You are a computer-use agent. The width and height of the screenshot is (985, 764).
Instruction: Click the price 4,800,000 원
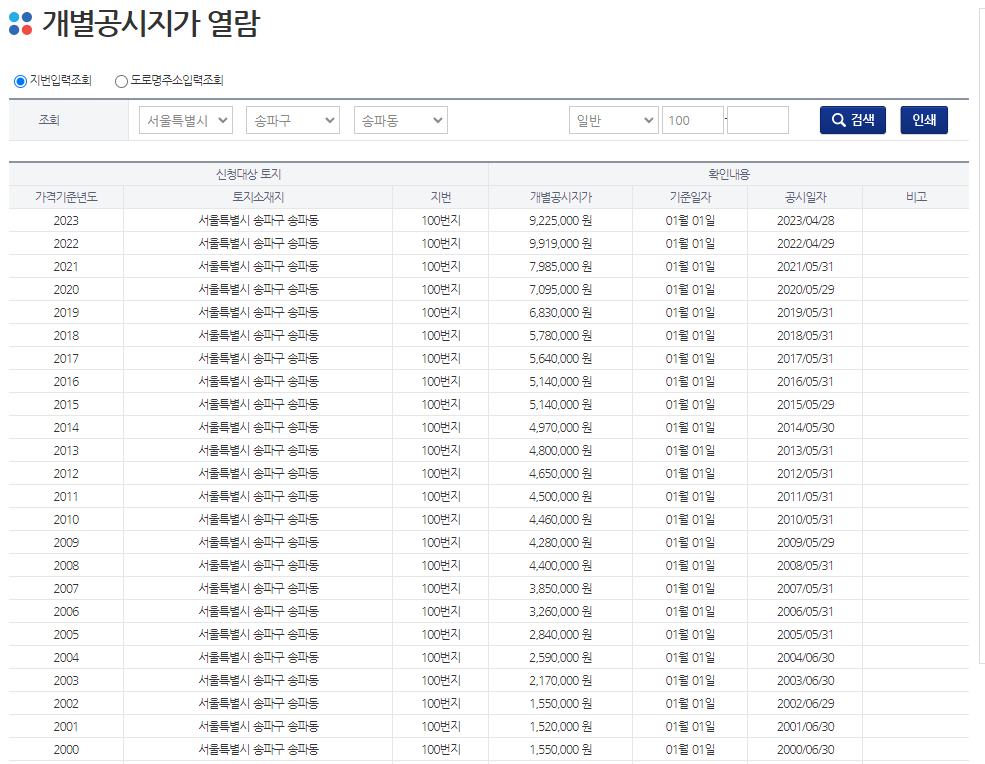[x=560, y=450]
